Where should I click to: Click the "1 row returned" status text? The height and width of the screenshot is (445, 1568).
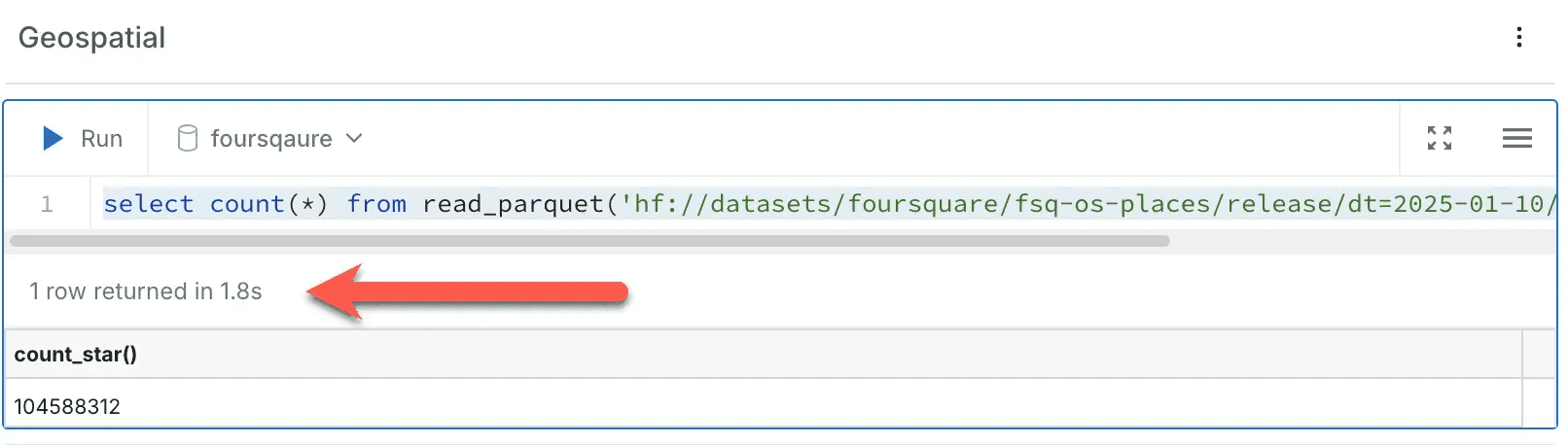tap(146, 291)
